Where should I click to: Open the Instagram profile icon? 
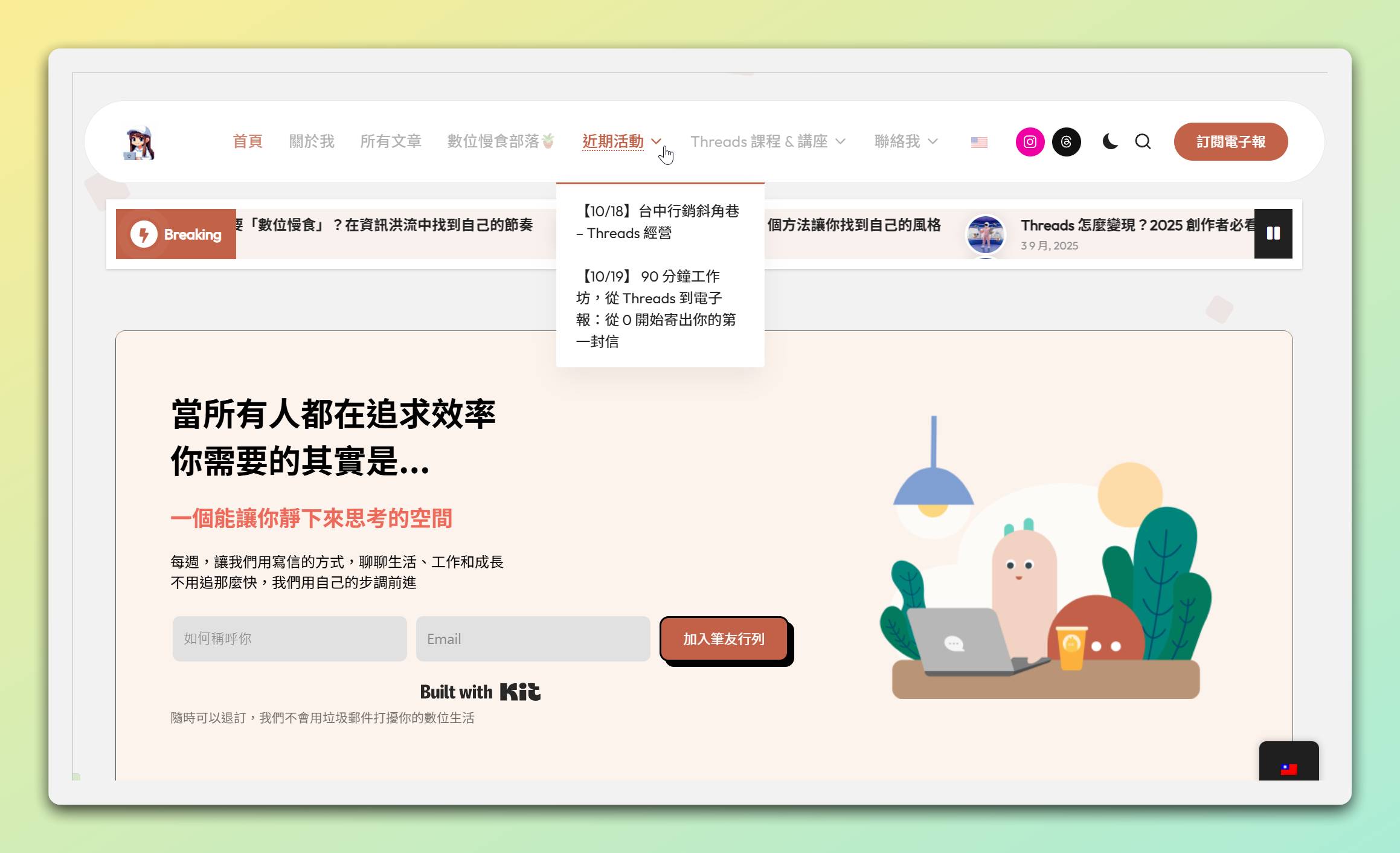point(1030,142)
